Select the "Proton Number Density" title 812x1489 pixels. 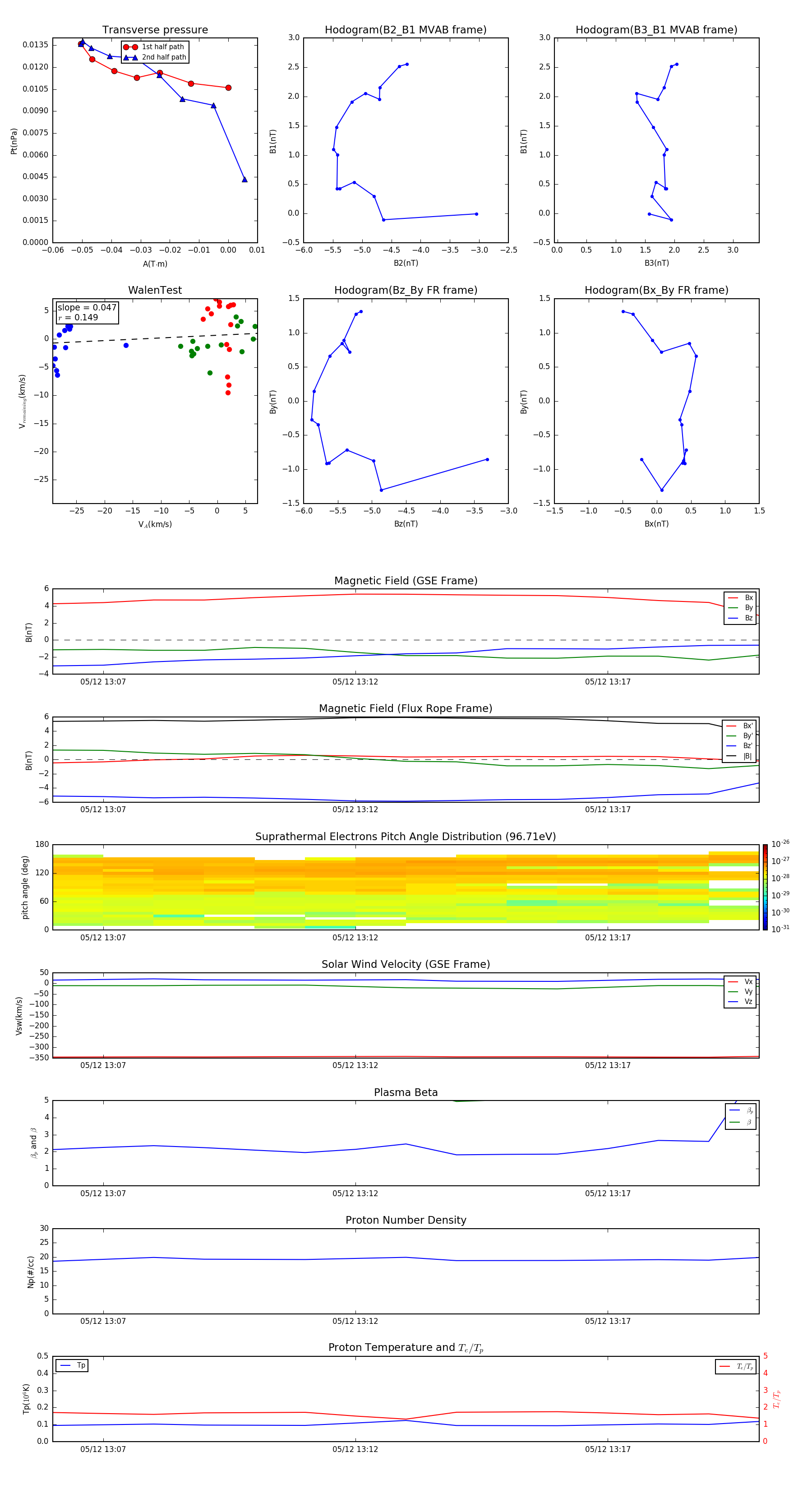[x=406, y=1220]
